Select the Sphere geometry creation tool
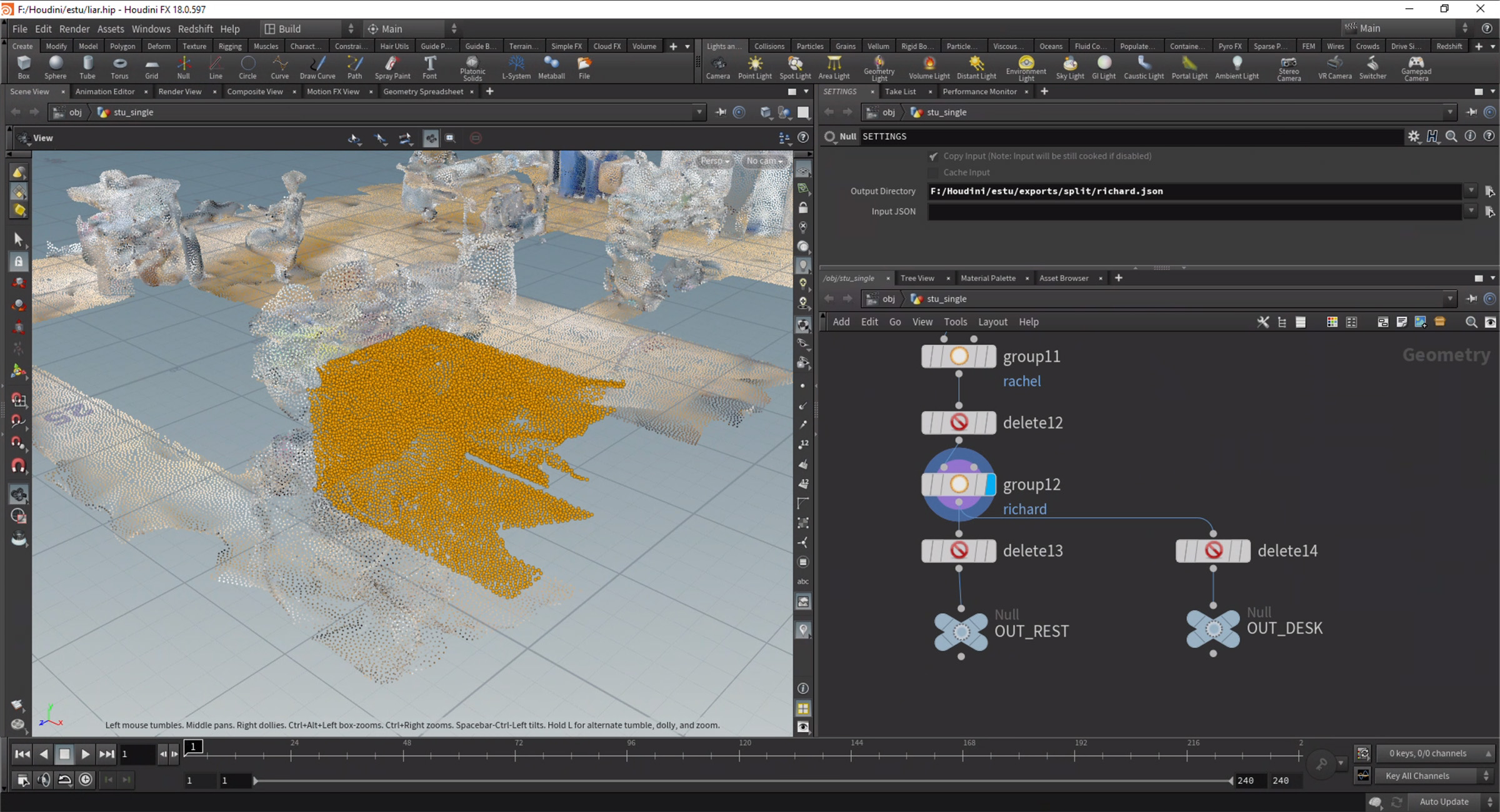This screenshot has height=812, width=1500. tap(55, 67)
